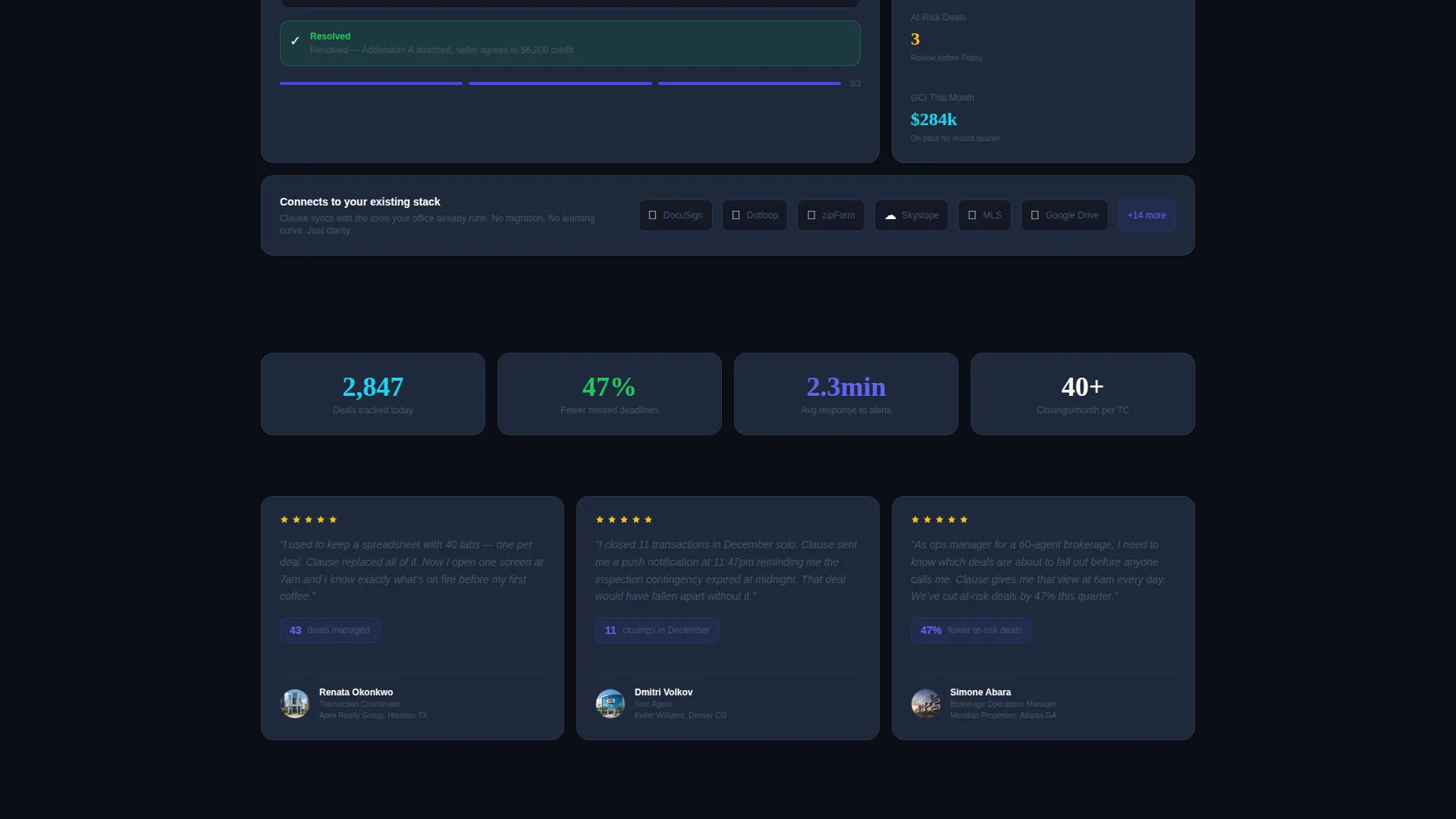Click the DocuSign chip icon
Screen dimensions: 1456x819
tap(652, 215)
